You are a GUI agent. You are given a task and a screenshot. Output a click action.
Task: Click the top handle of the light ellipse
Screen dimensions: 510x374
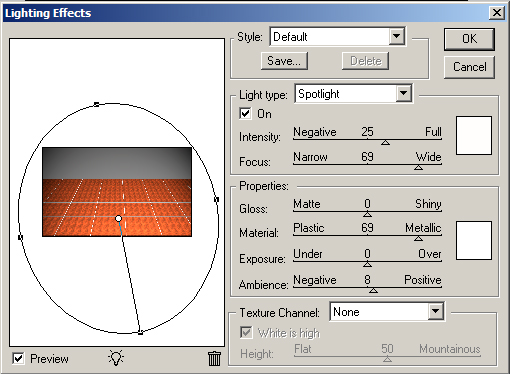(x=96, y=104)
